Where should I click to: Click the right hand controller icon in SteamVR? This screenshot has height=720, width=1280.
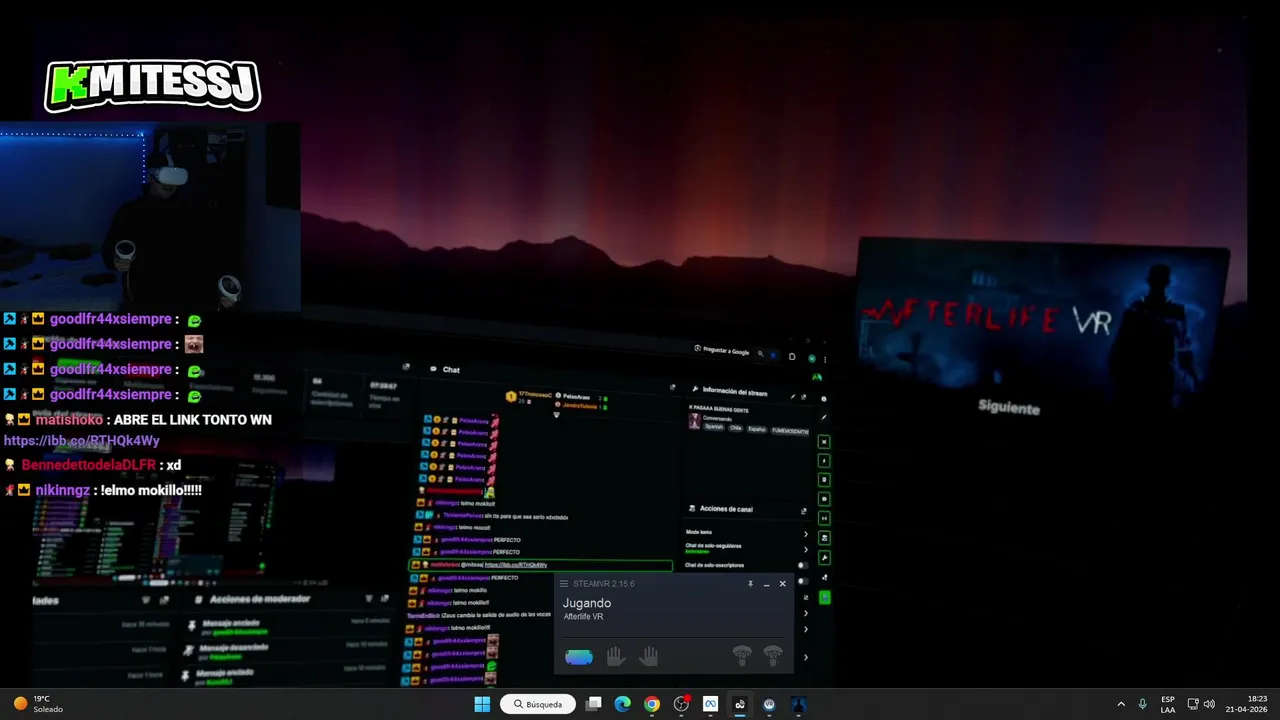(x=649, y=656)
